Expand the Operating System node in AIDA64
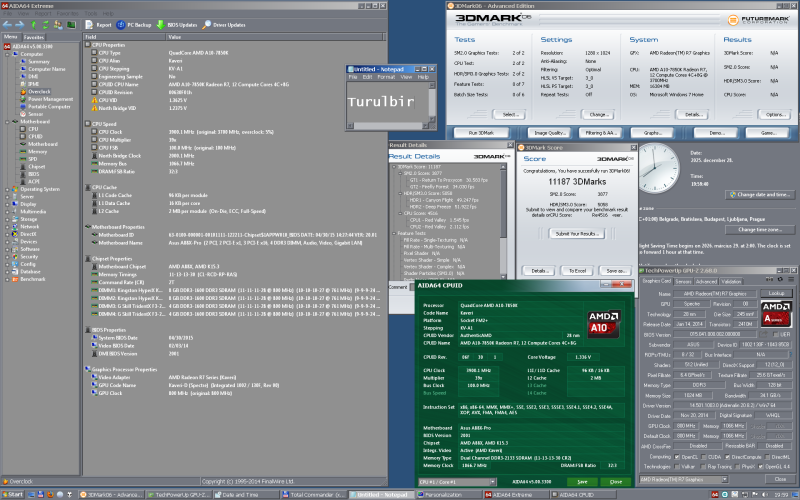 [x=7, y=189]
